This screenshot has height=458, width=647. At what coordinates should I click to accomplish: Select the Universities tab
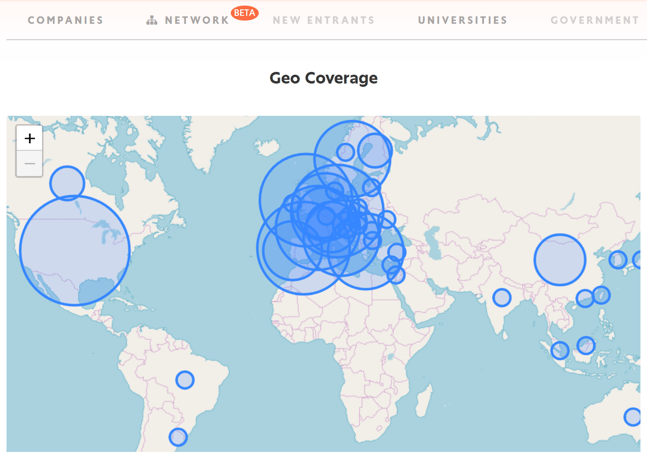coord(462,20)
